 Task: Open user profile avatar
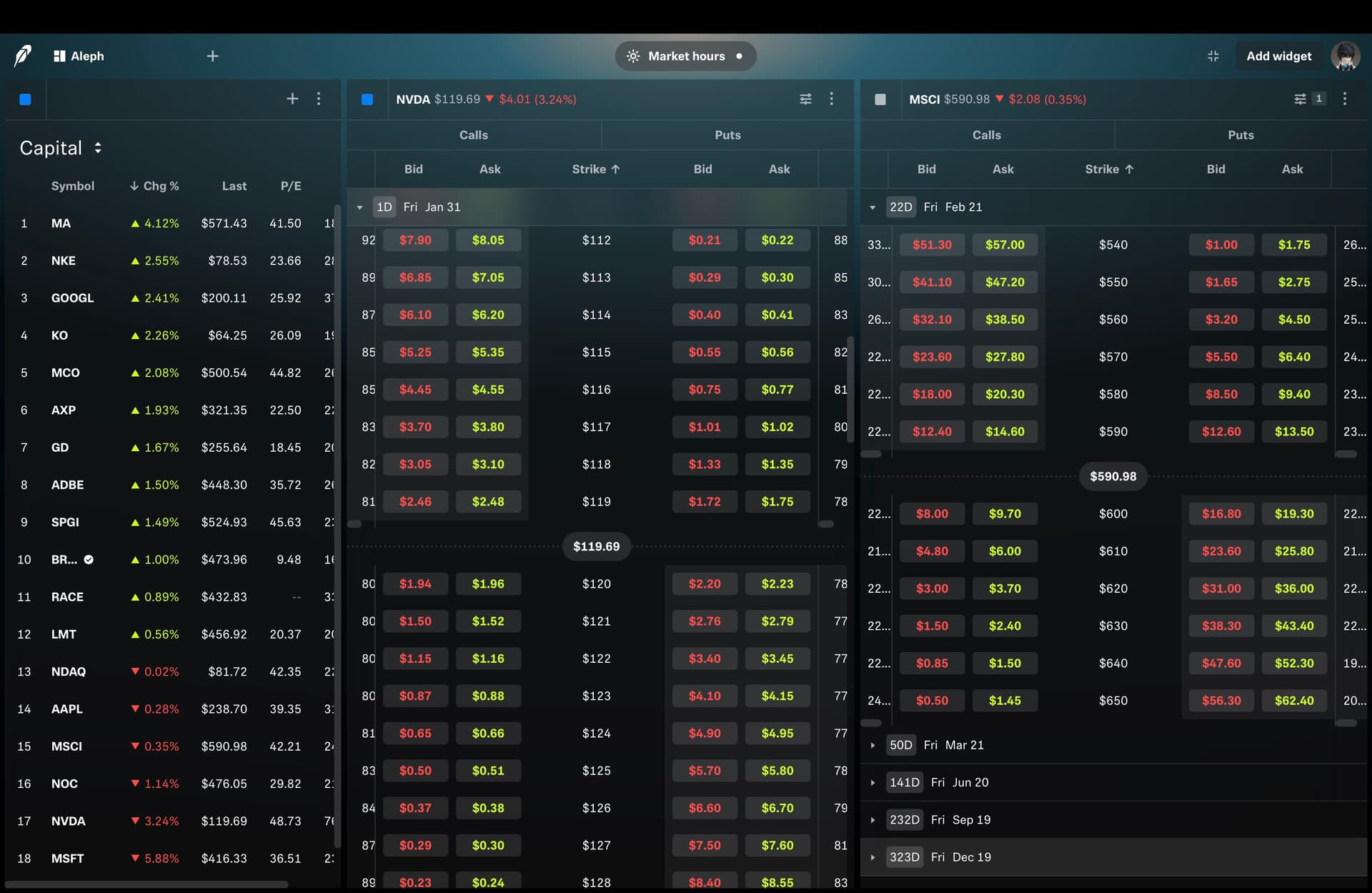[1345, 56]
